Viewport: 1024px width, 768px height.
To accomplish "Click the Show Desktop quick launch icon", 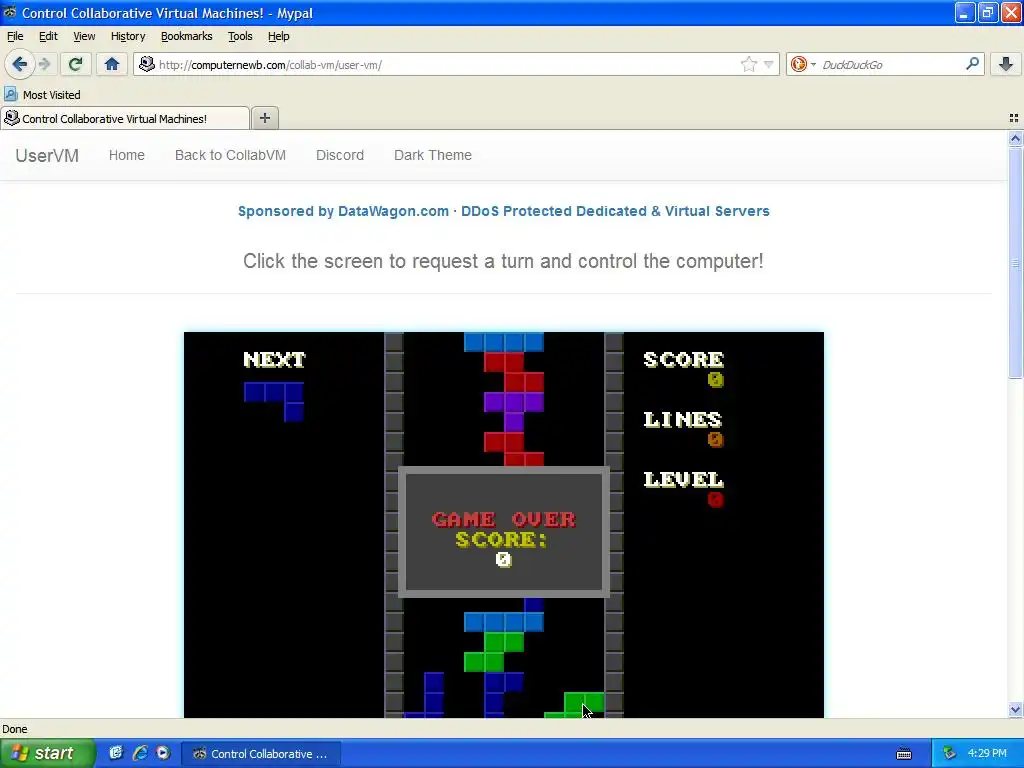I will coord(116,753).
